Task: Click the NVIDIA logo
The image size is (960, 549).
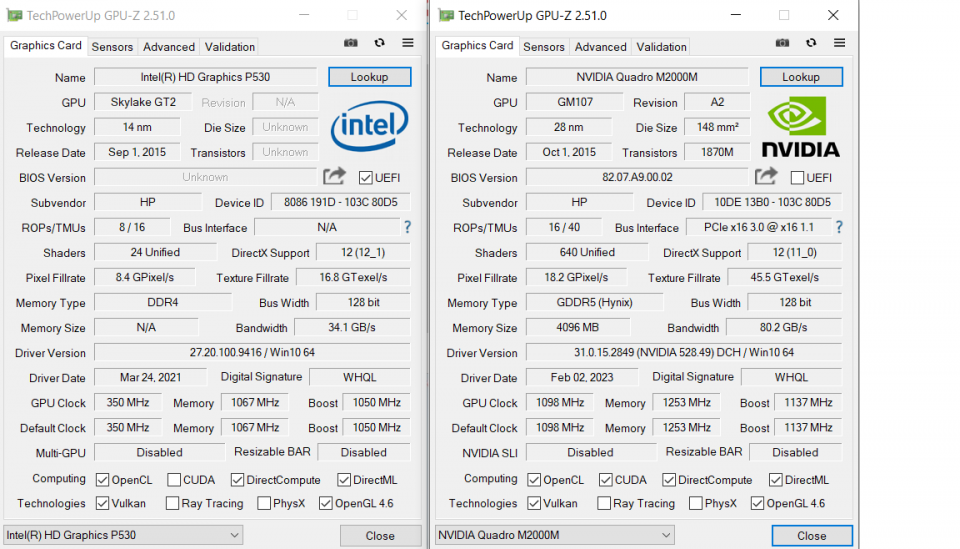Action: (800, 127)
